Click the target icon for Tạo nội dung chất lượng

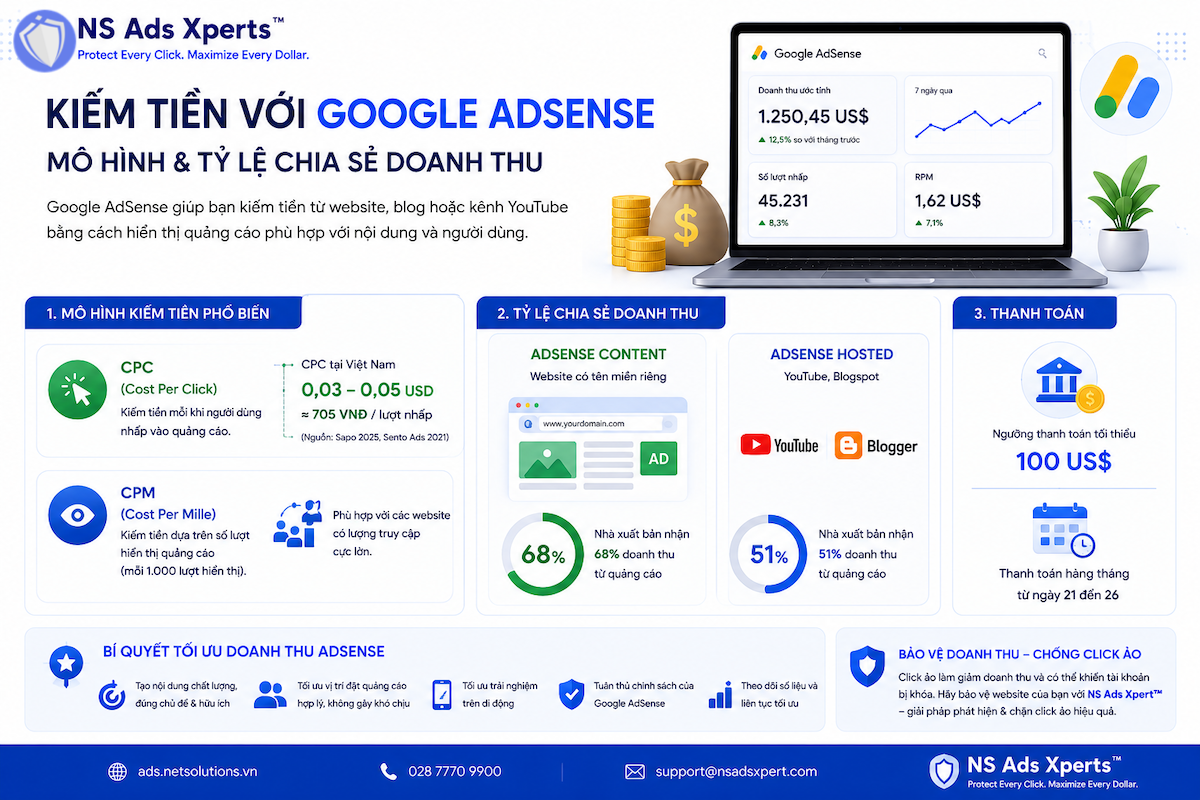[110, 694]
